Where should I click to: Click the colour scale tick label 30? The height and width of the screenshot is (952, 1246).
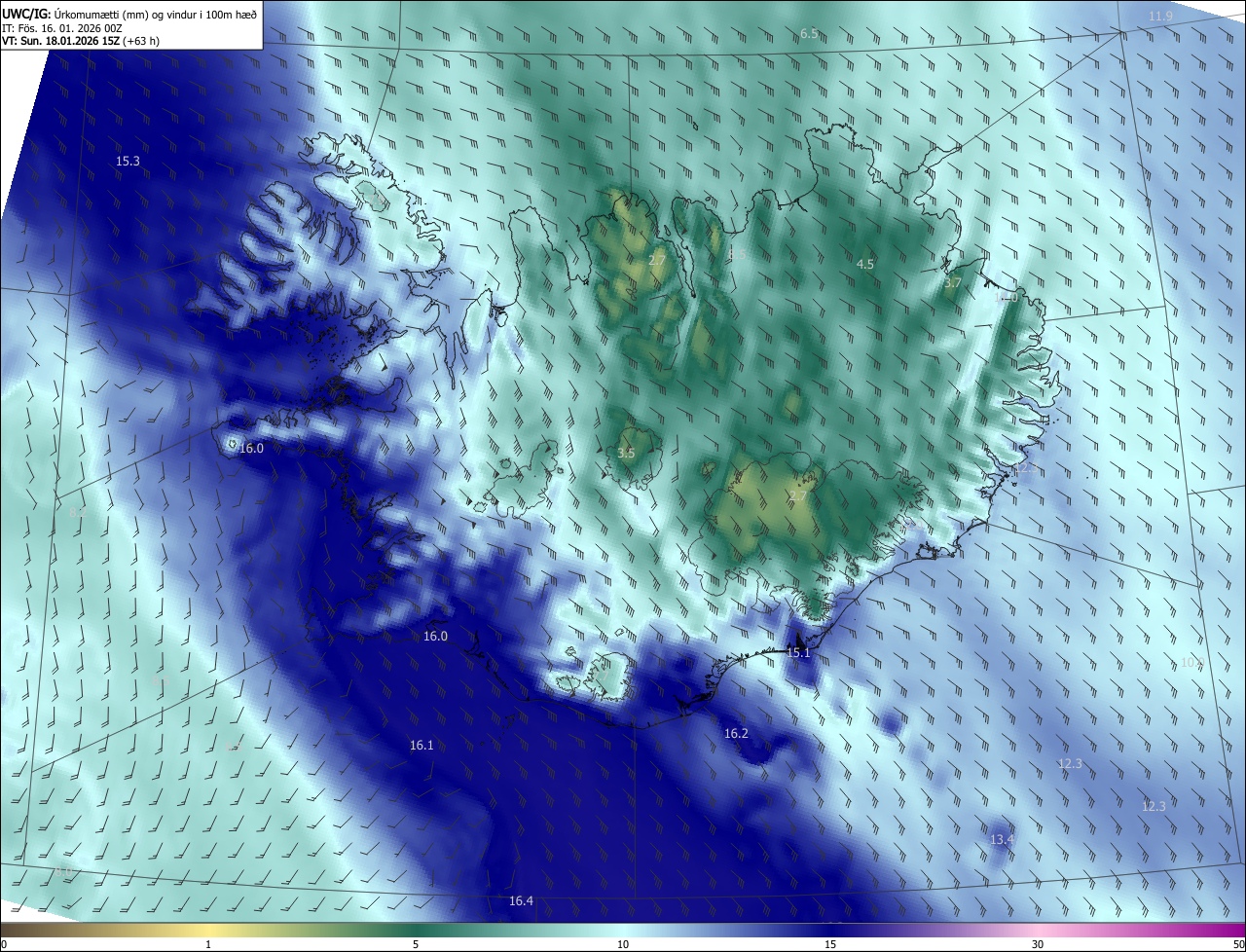1038,944
